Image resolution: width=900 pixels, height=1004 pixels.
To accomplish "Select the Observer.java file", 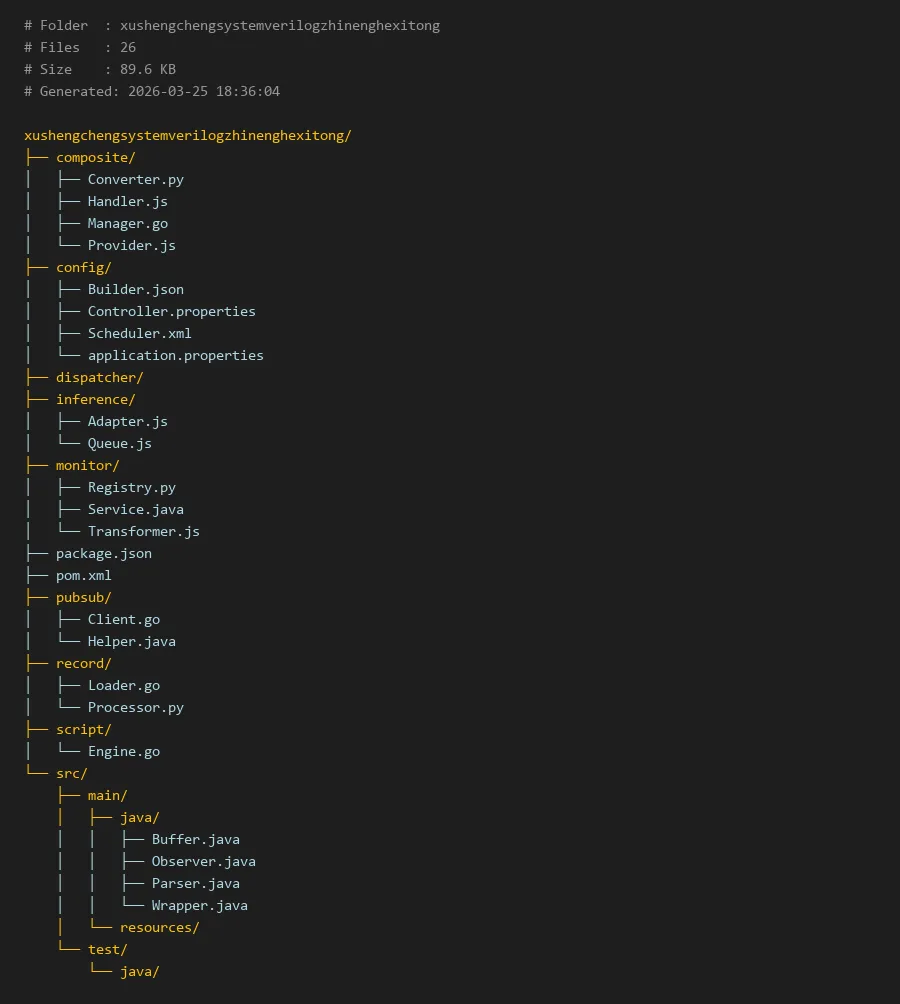I will coord(203,861).
